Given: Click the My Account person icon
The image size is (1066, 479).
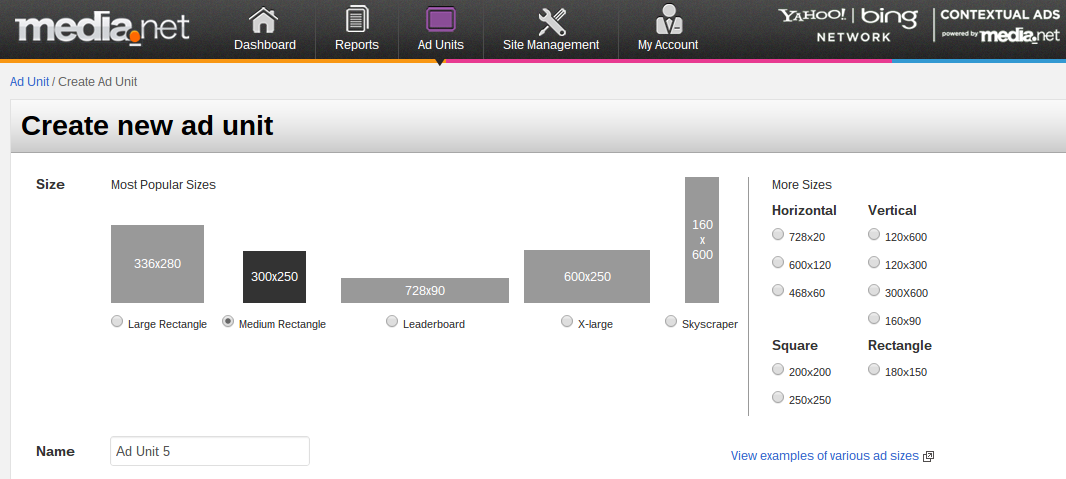Looking at the screenshot, I should 669,19.
